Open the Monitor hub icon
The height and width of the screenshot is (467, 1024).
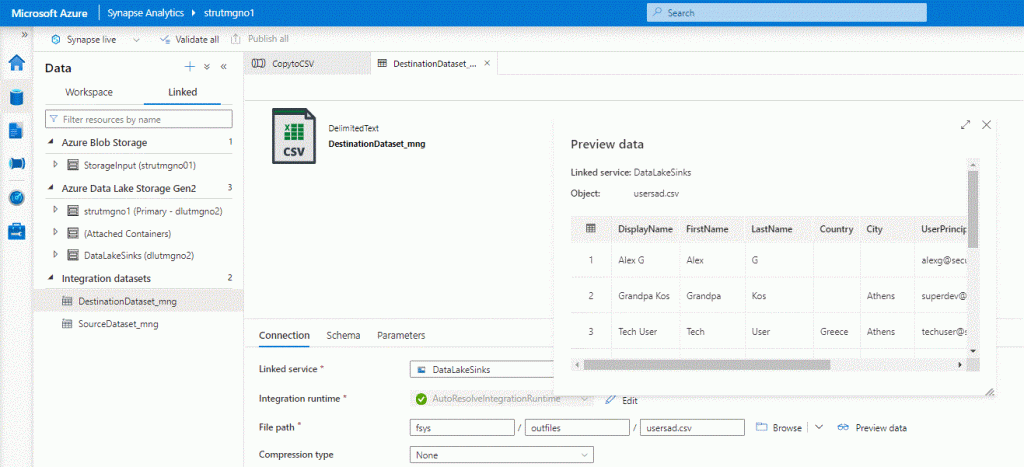pos(16,197)
